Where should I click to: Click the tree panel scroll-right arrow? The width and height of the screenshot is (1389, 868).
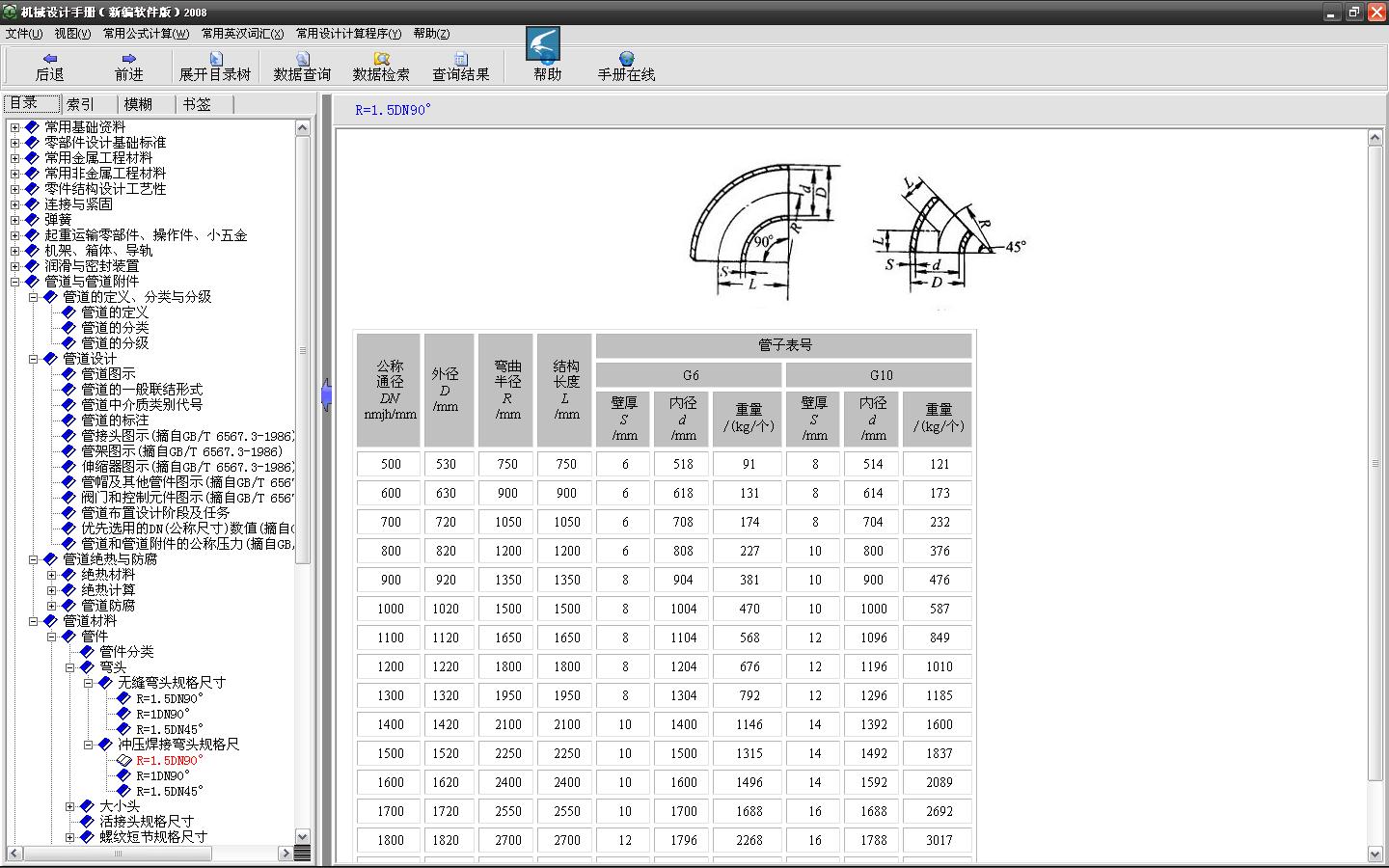286,854
